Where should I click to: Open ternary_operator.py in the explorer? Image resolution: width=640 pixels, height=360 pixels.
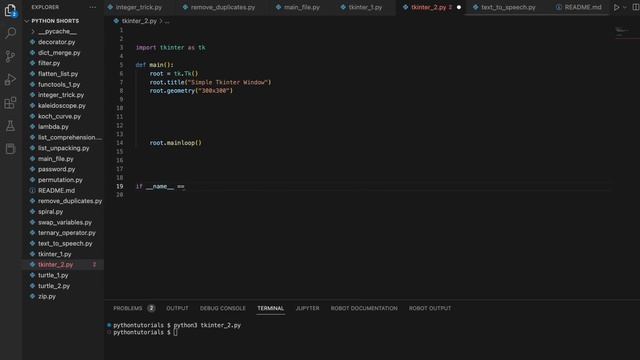pos(67,233)
